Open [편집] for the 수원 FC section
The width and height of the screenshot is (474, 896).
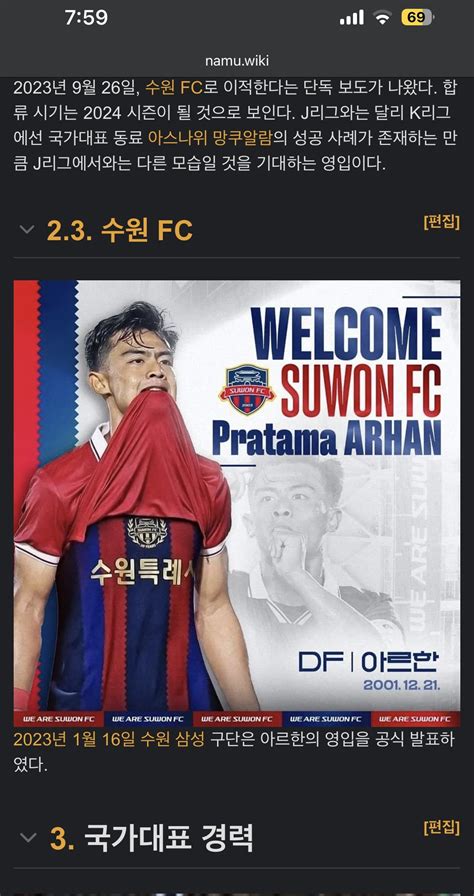coord(441,222)
